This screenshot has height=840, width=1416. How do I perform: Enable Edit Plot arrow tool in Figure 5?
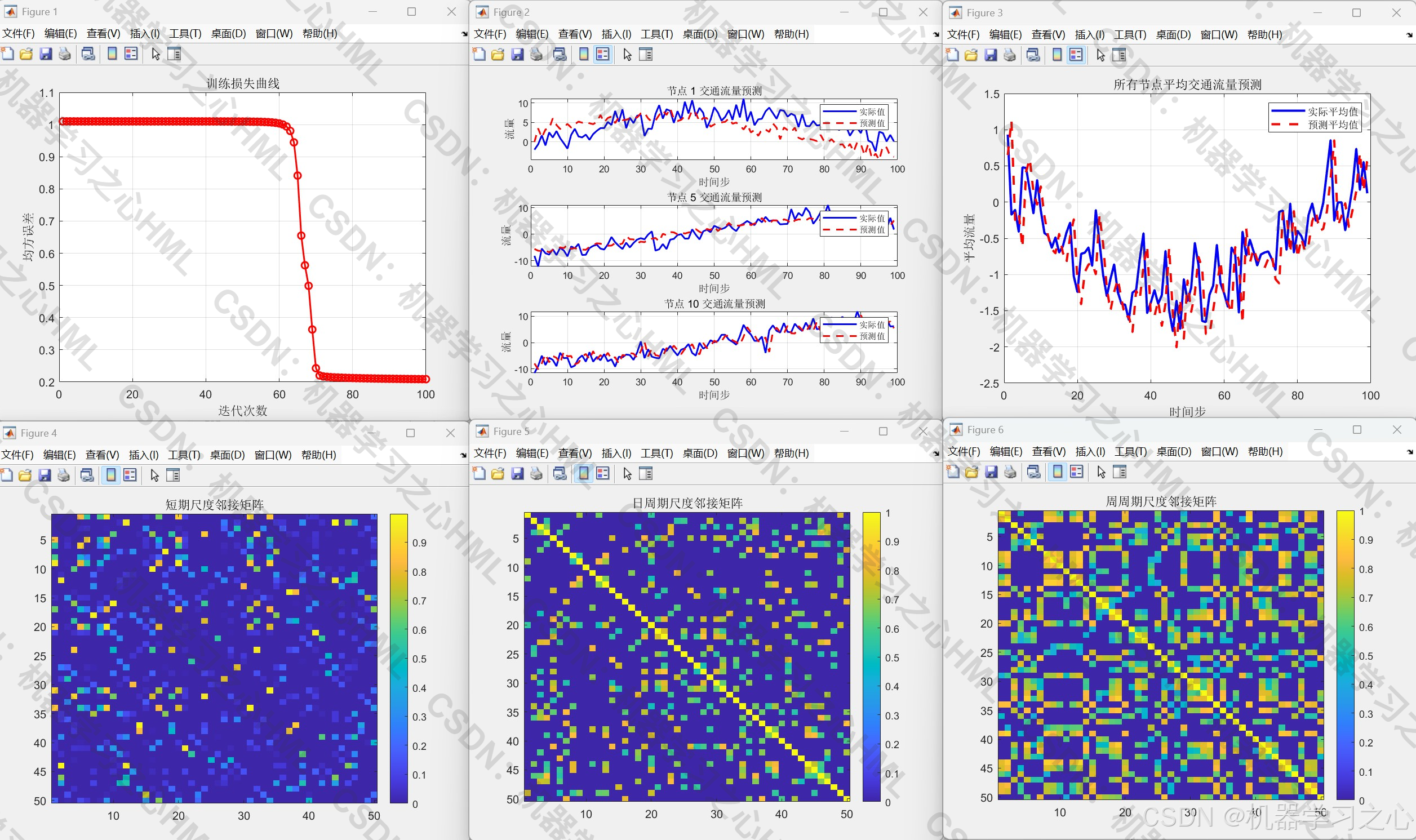[x=627, y=473]
